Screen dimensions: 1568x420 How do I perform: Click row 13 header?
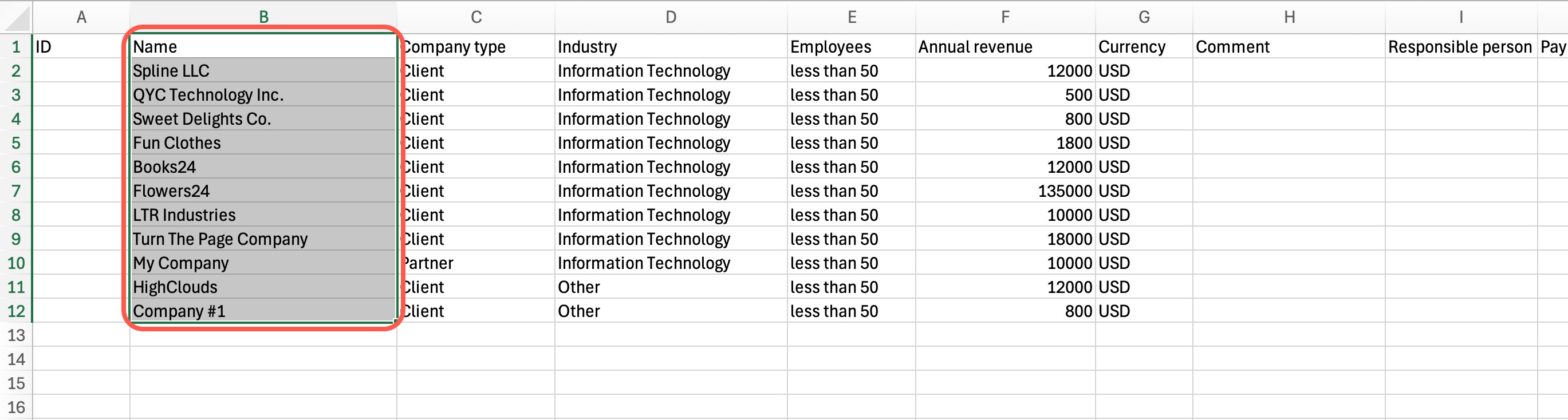pyautogui.click(x=16, y=335)
